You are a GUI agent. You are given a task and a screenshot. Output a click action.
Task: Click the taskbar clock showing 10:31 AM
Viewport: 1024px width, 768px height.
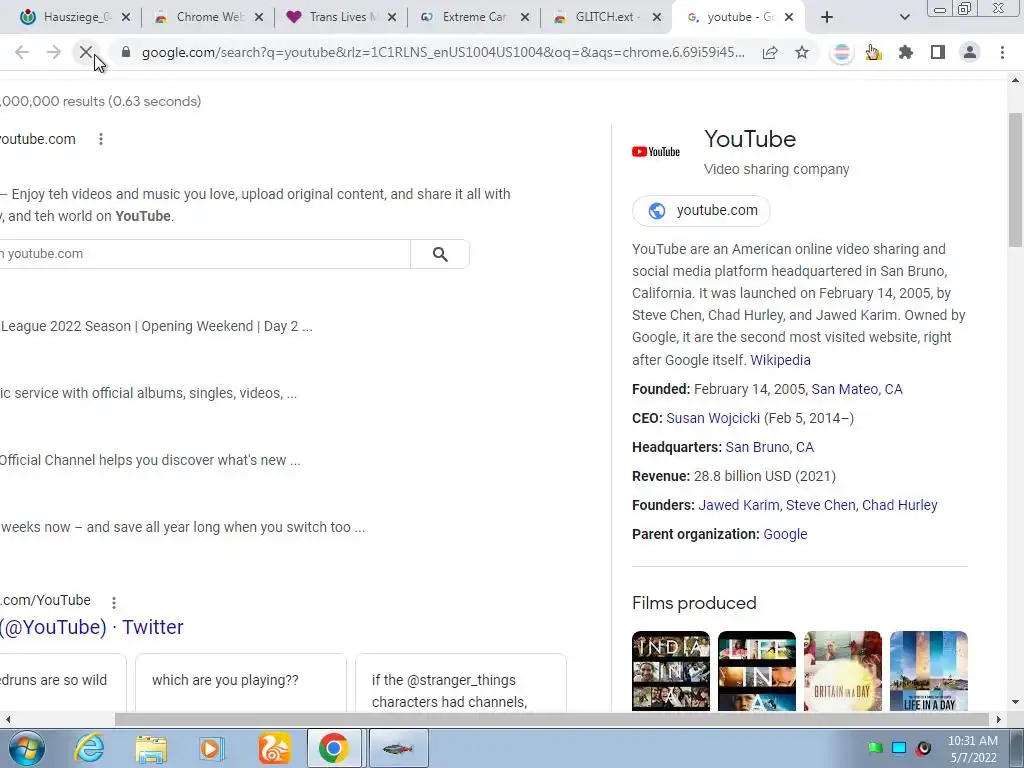pos(973,749)
